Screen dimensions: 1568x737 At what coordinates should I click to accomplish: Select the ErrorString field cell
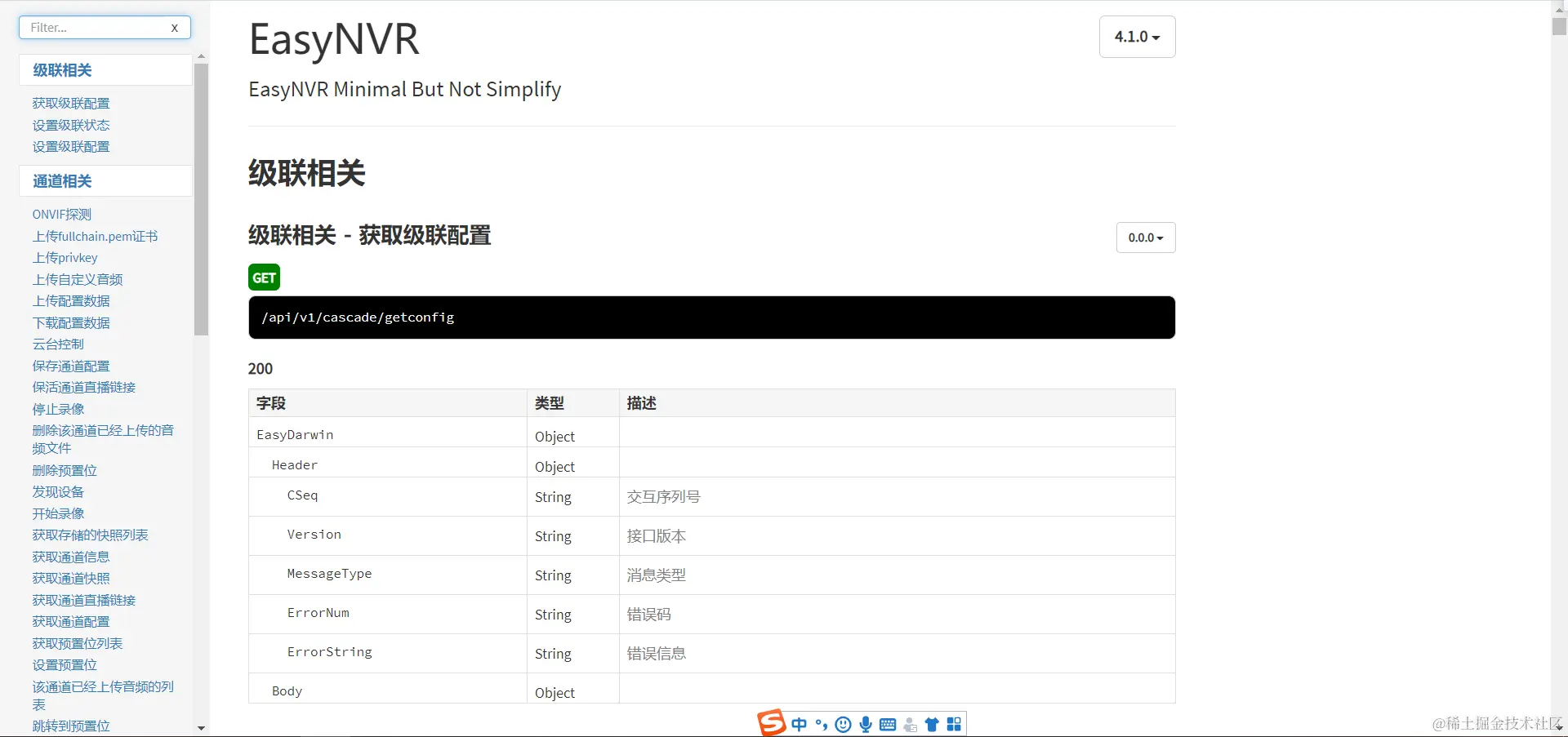coord(388,654)
